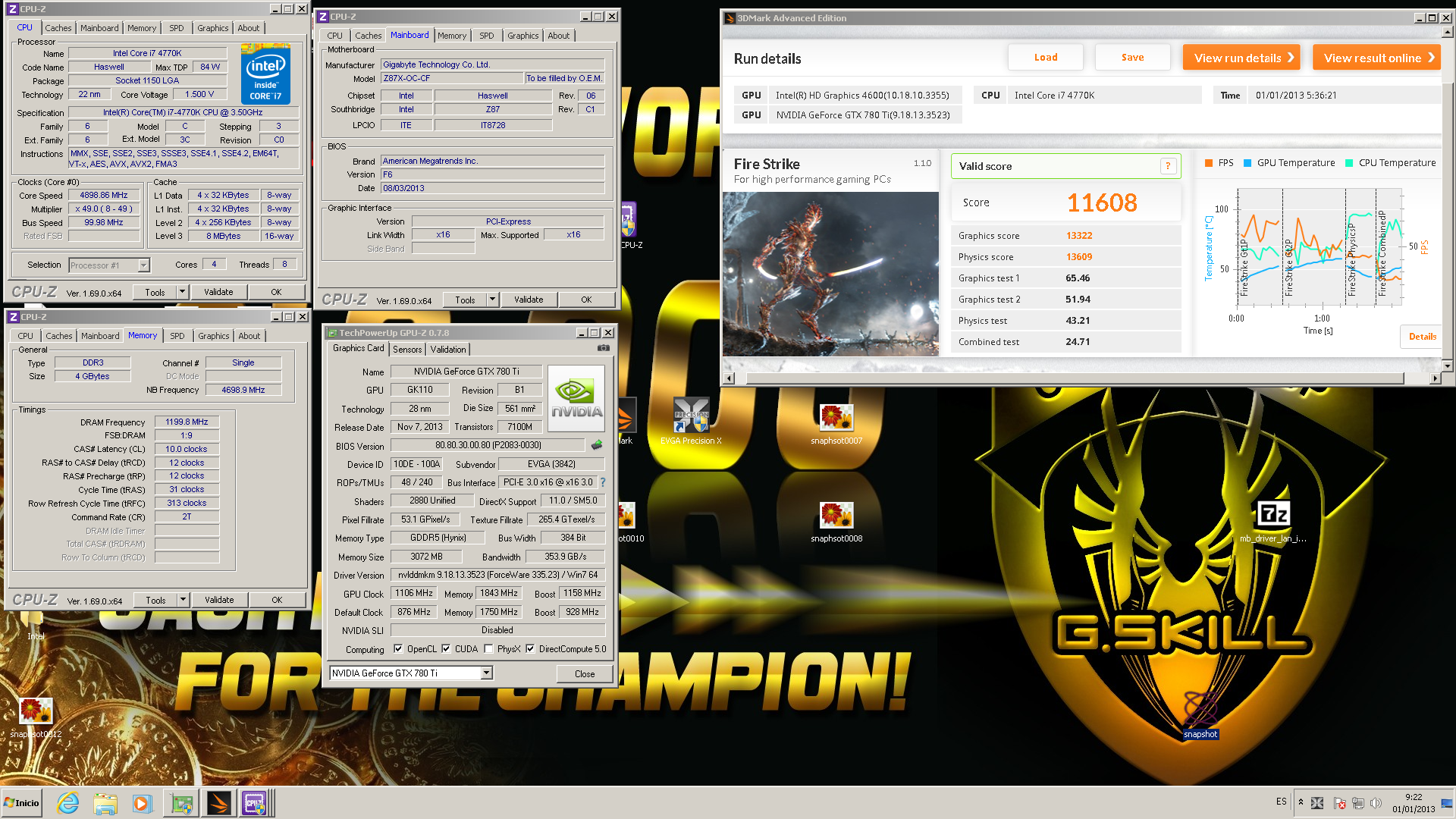Click the Fire Strike preview thumbnail
1456x819 pixels.
[830, 274]
